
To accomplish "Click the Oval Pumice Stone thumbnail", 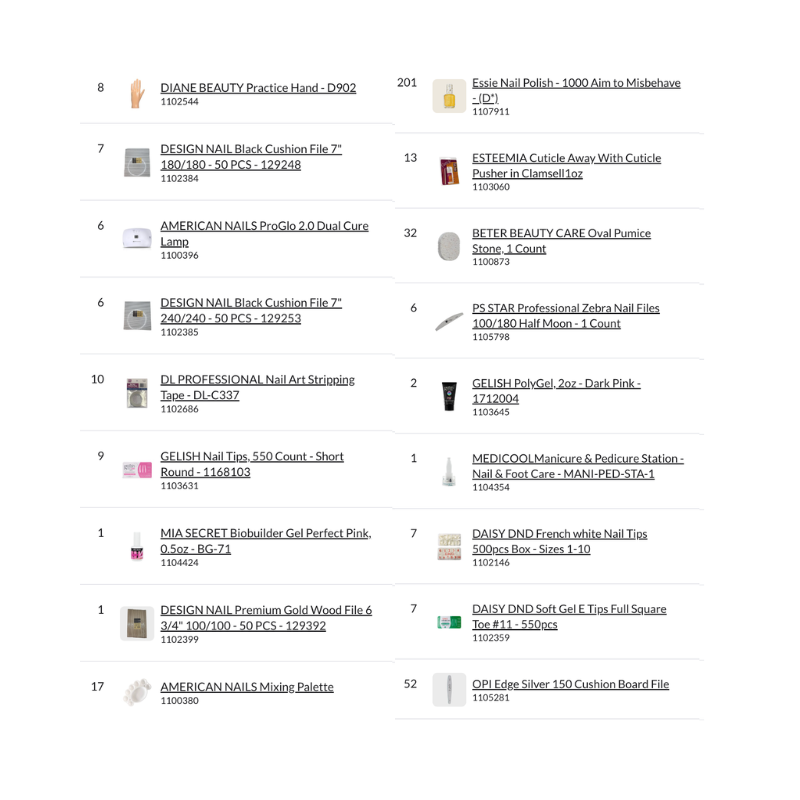I will [x=449, y=246].
